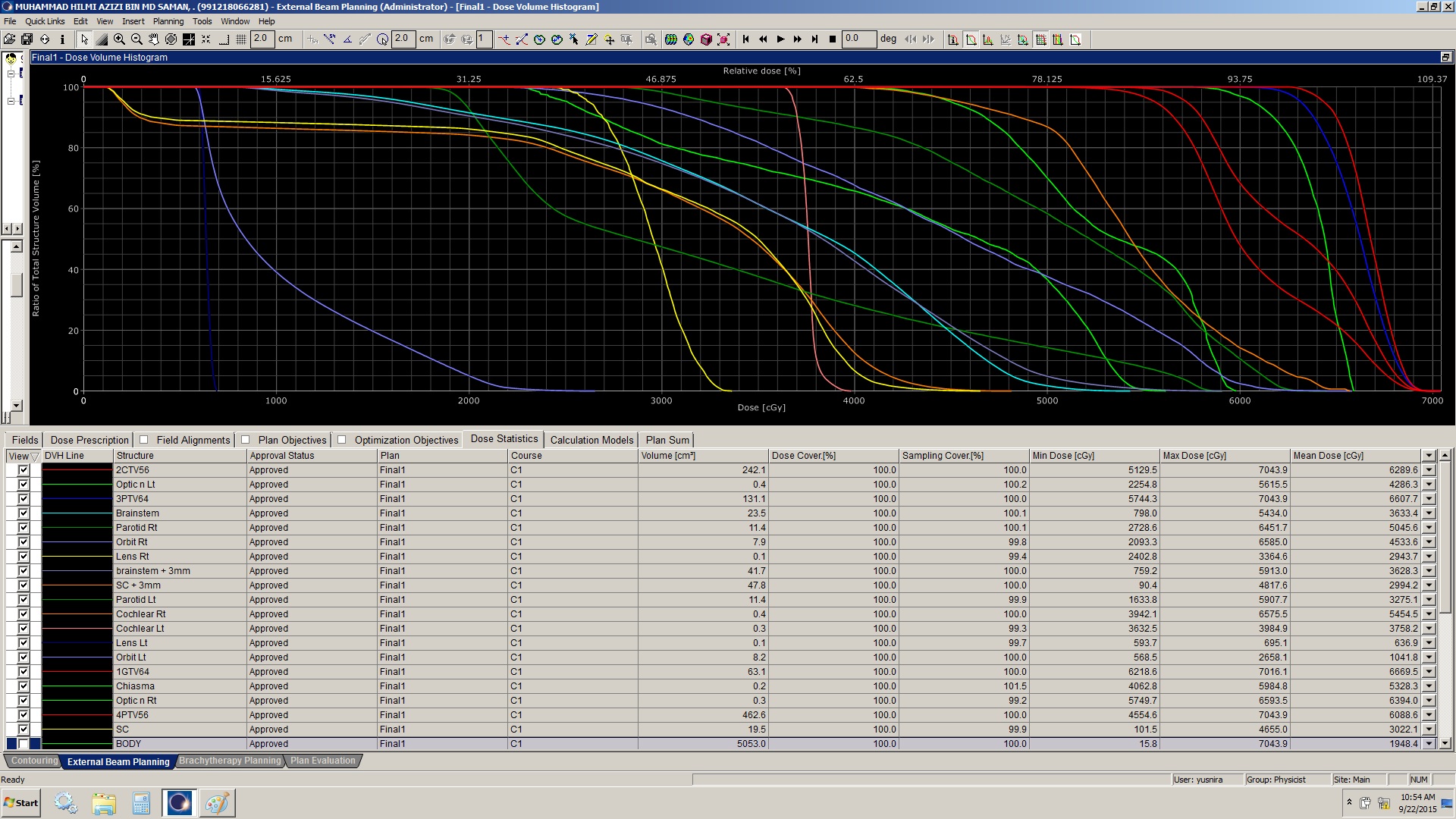Click the left panel vertical slider thumb
The image size is (1456, 819).
[16, 285]
